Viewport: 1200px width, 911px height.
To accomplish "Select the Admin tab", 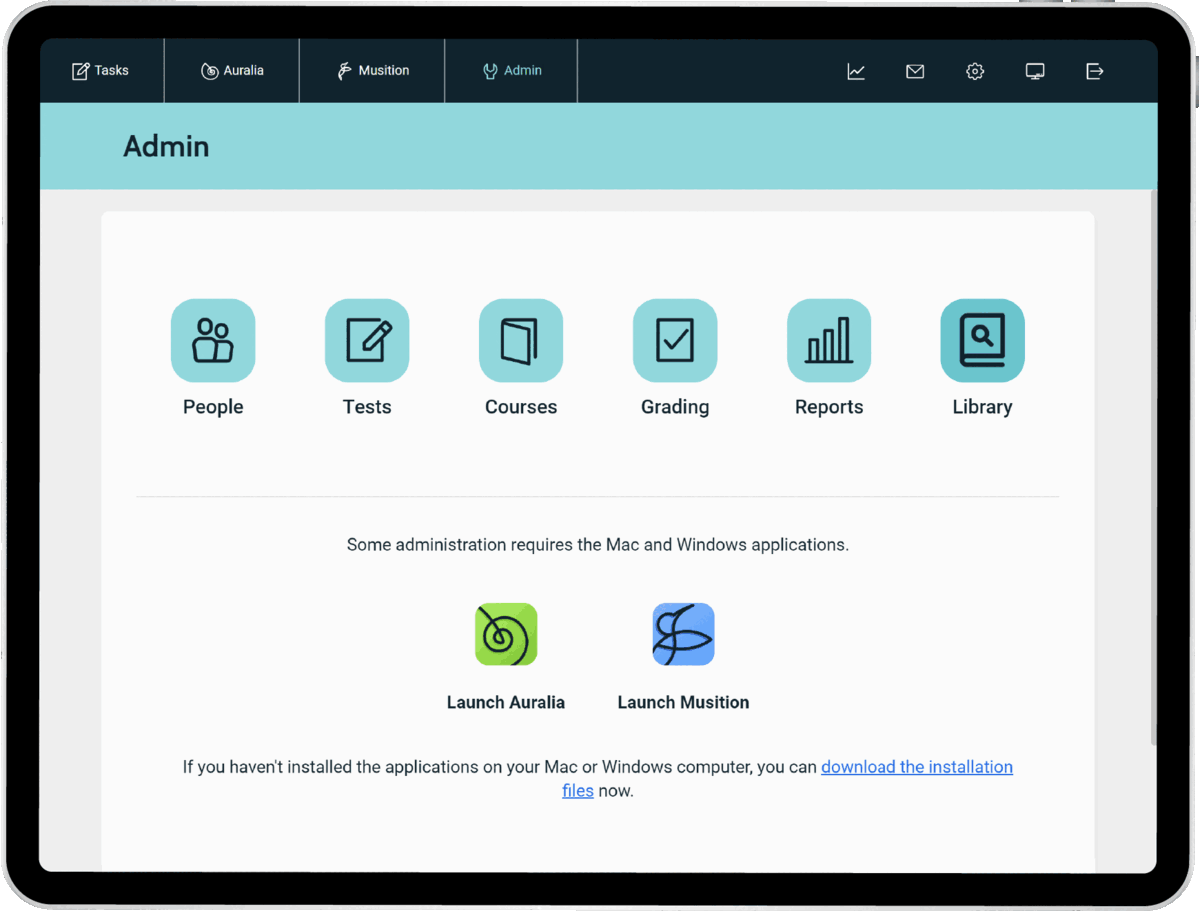I will pyautogui.click(x=512, y=71).
